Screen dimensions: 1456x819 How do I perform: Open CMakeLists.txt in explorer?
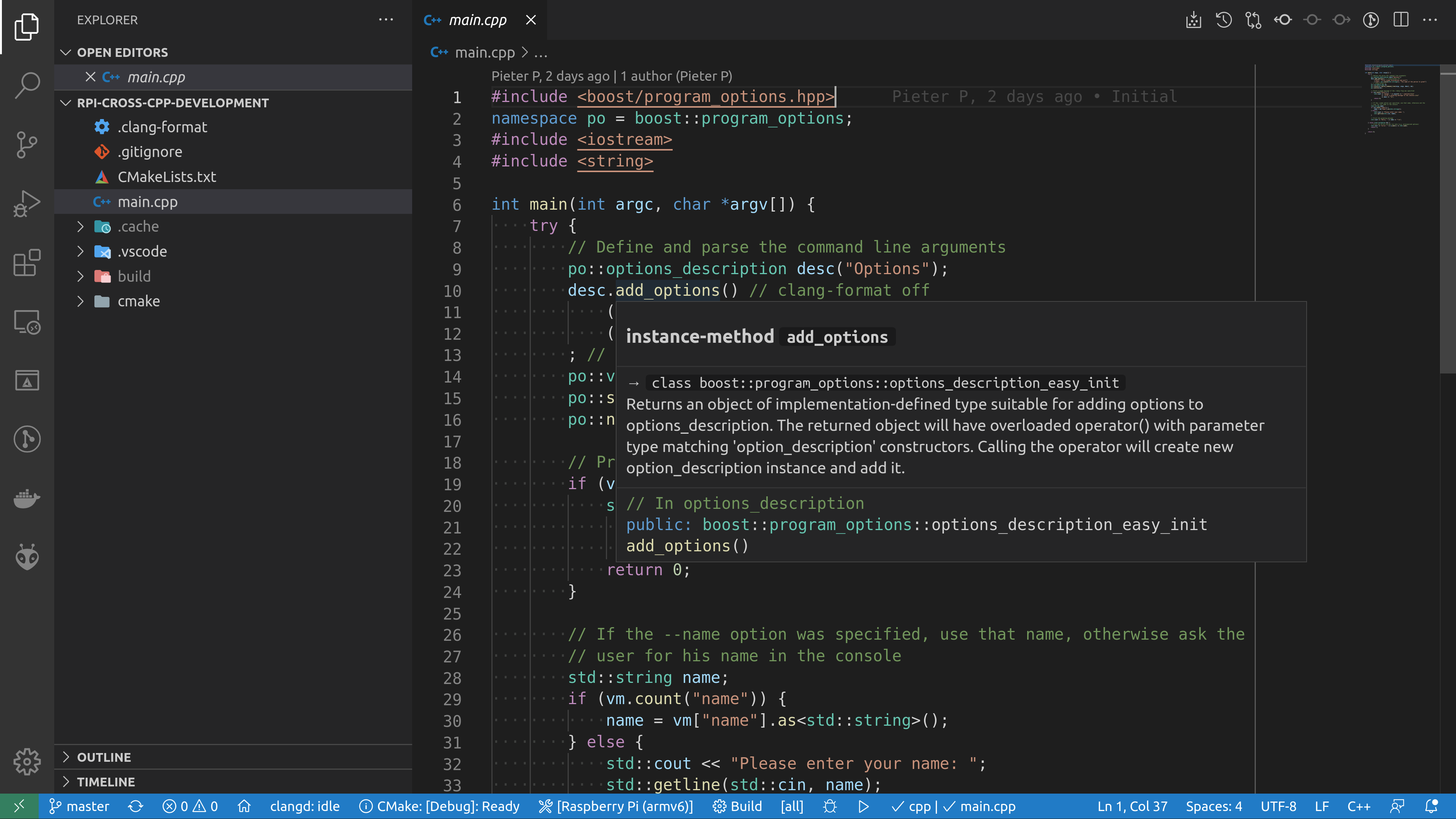point(233,177)
